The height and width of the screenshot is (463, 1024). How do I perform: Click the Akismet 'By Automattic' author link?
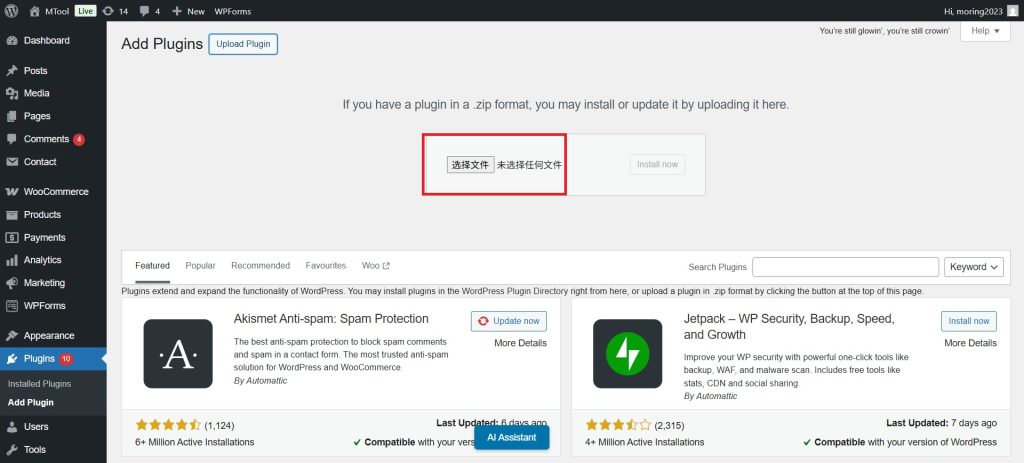[x=260, y=381]
